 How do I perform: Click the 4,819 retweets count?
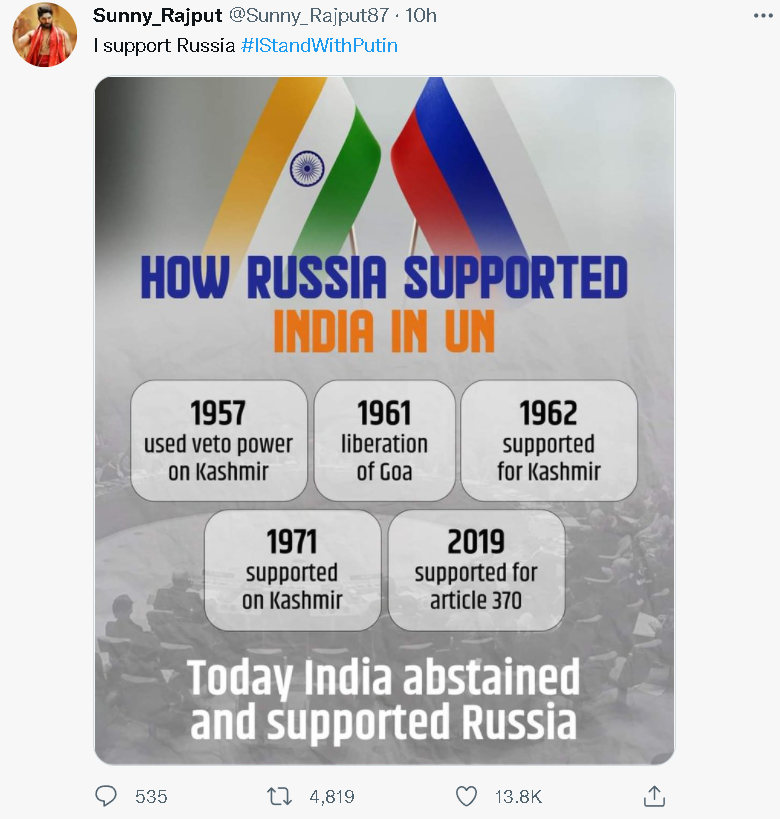click(332, 797)
